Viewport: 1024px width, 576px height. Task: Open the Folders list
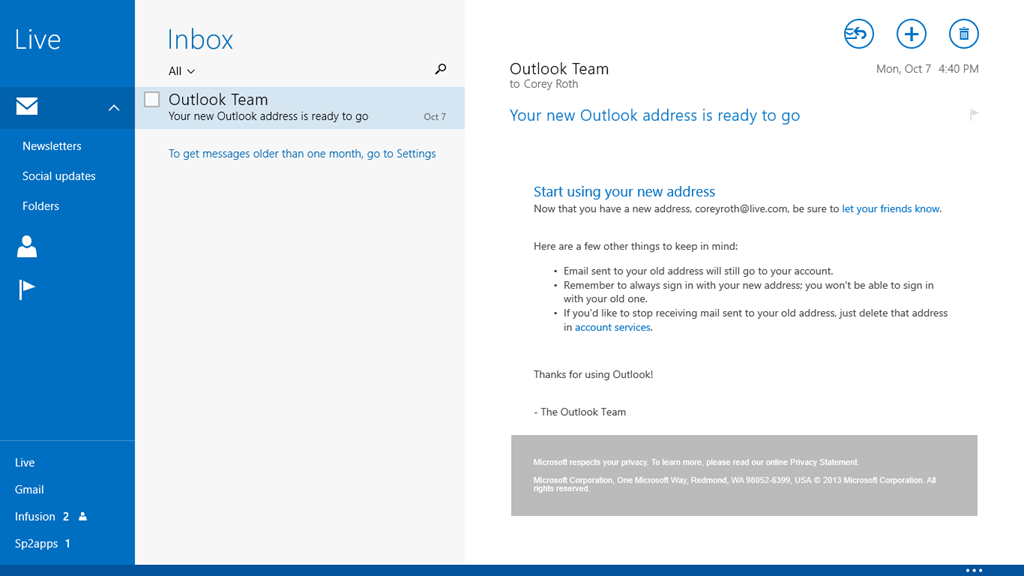tap(40, 206)
